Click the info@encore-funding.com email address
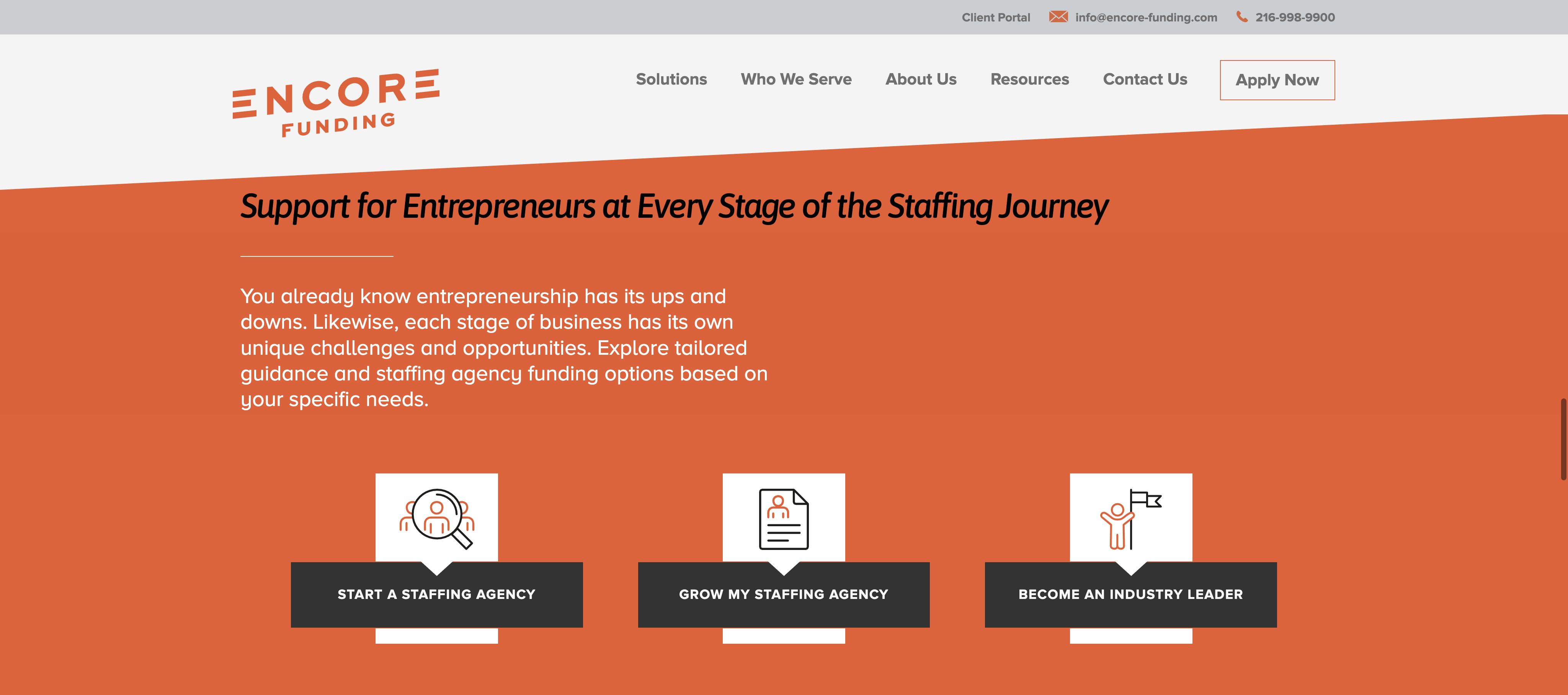1568x695 pixels. click(1145, 18)
